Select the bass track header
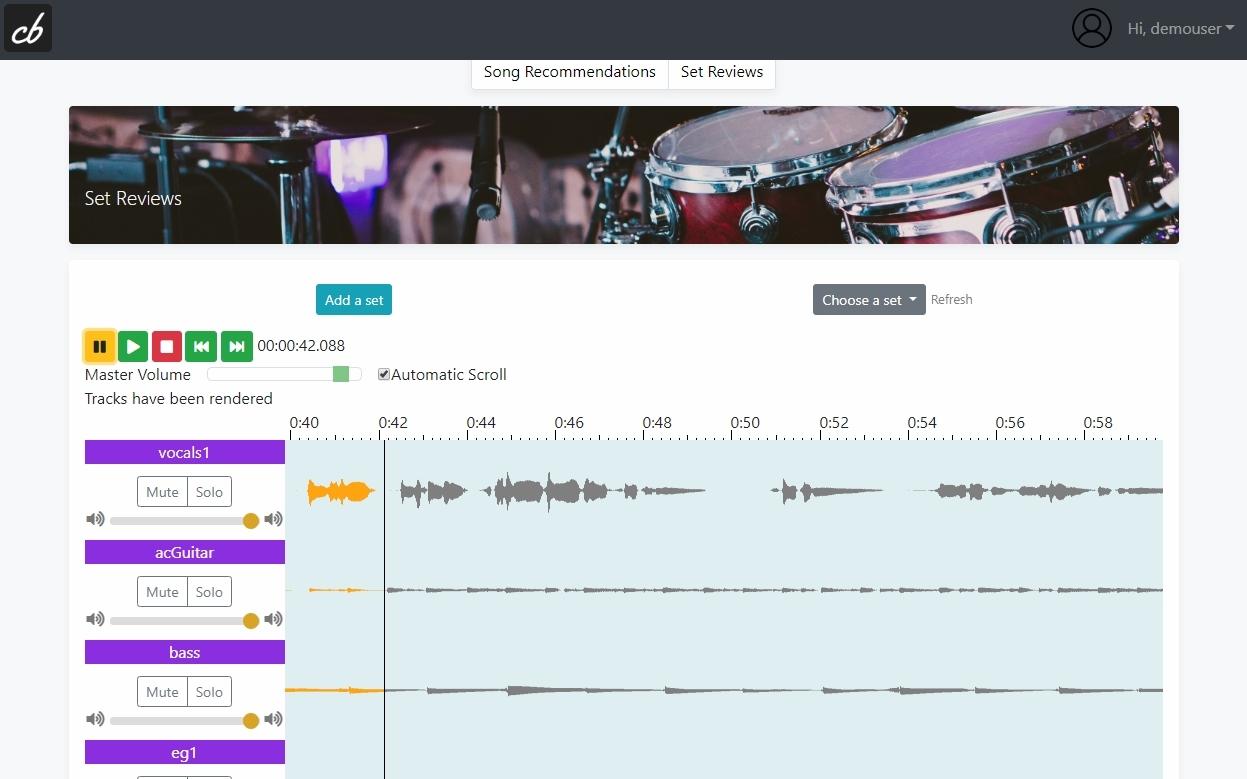 click(185, 652)
